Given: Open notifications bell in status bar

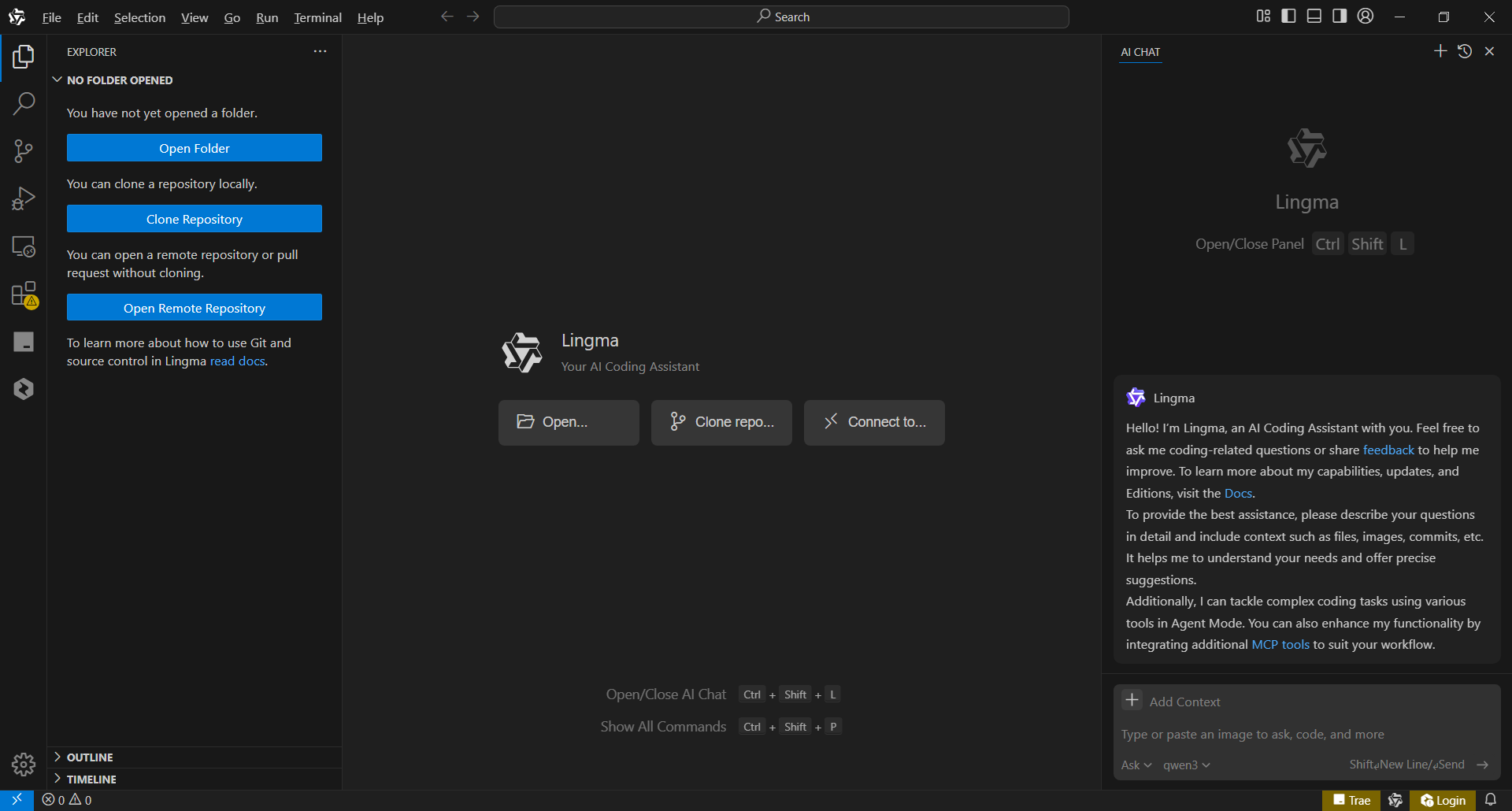Looking at the screenshot, I should 1491,800.
